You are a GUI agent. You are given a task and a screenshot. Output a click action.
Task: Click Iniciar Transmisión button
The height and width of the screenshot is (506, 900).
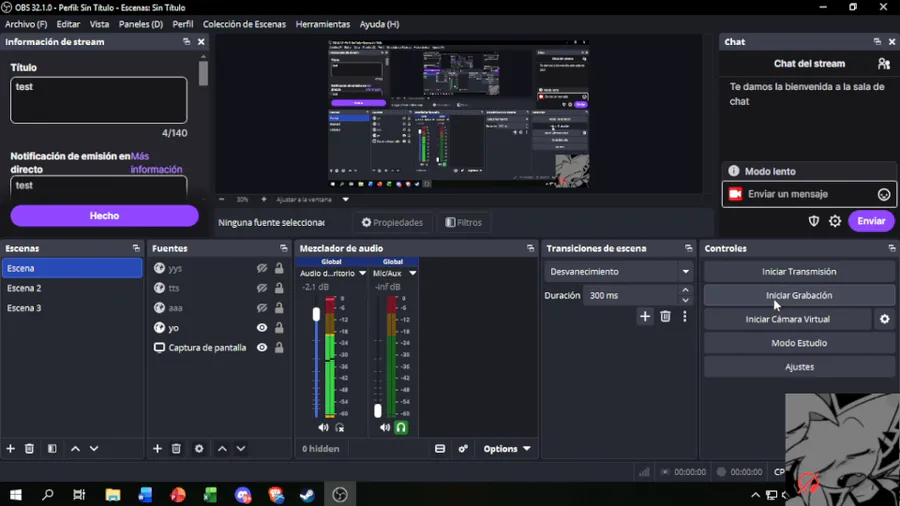pos(799,272)
